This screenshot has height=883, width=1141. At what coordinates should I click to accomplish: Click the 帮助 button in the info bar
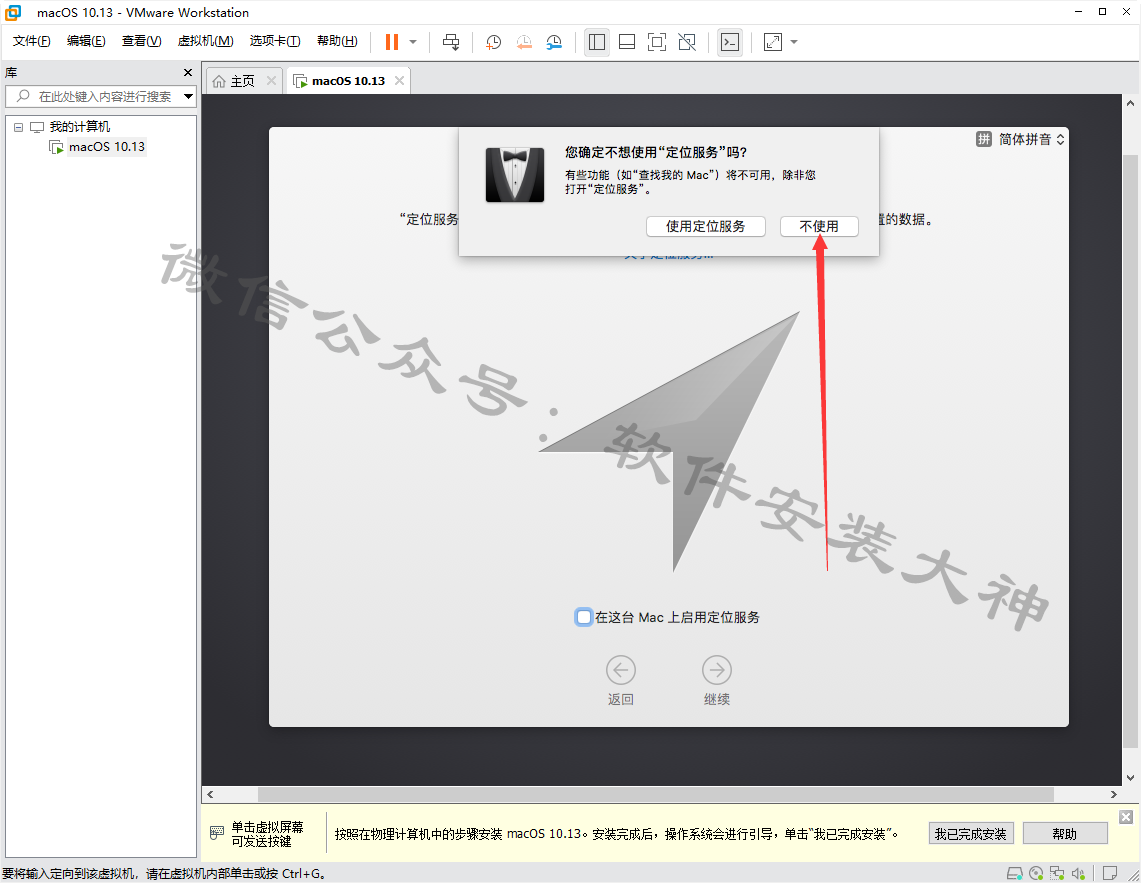click(x=1065, y=833)
